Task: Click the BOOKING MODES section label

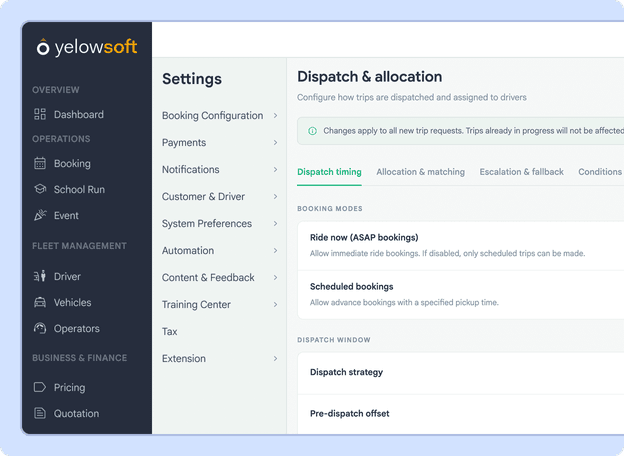Action: (x=330, y=209)
